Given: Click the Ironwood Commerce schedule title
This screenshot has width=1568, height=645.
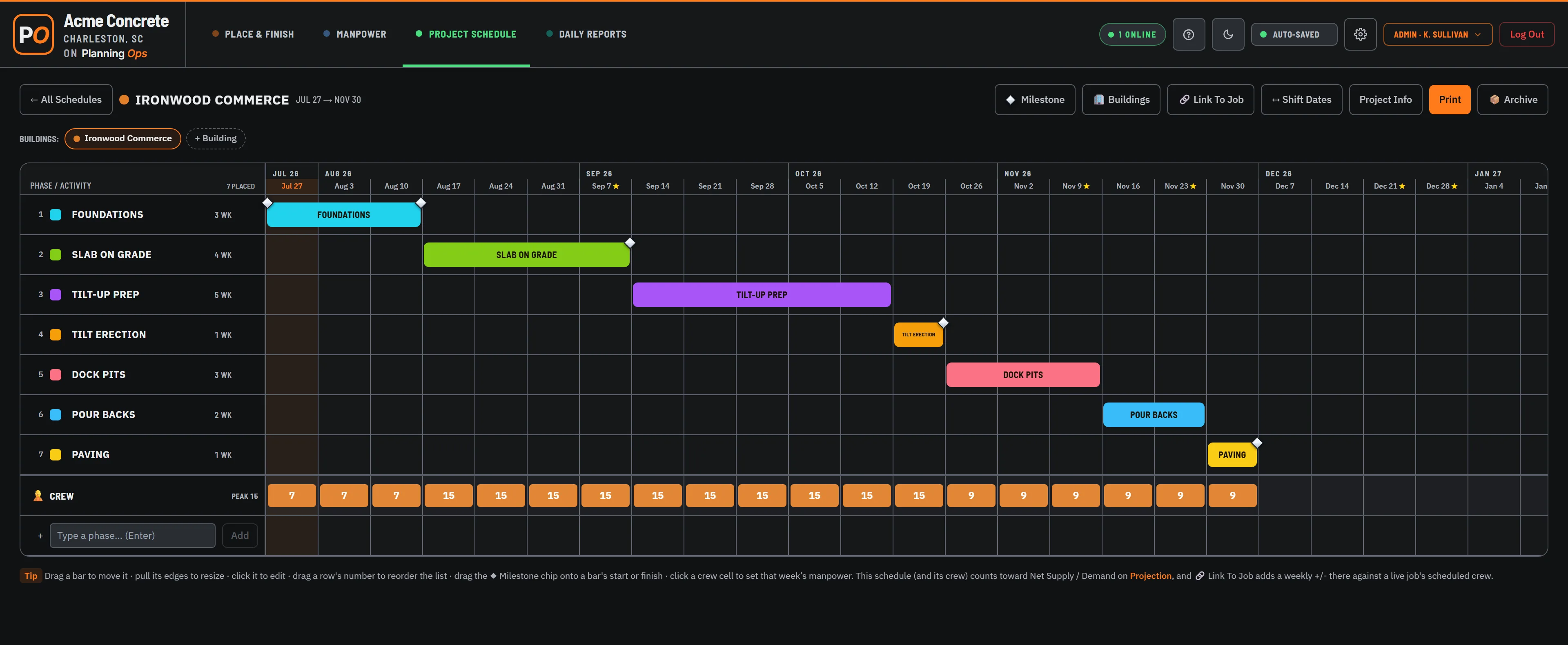Looking at the screenshot, I should [212, 100].
